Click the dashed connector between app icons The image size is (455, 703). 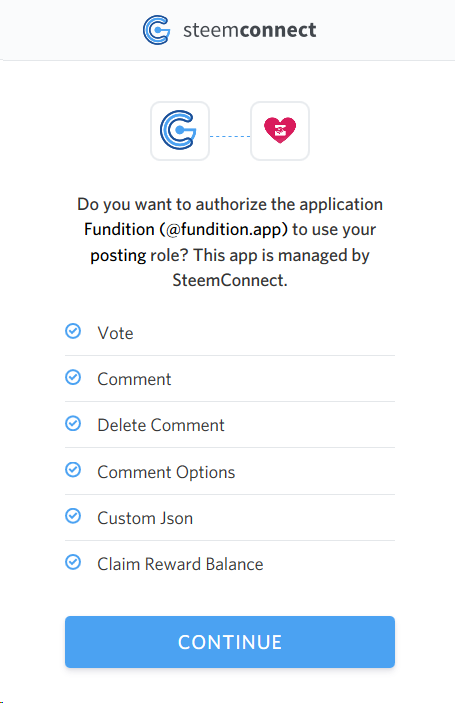[230, 136]
